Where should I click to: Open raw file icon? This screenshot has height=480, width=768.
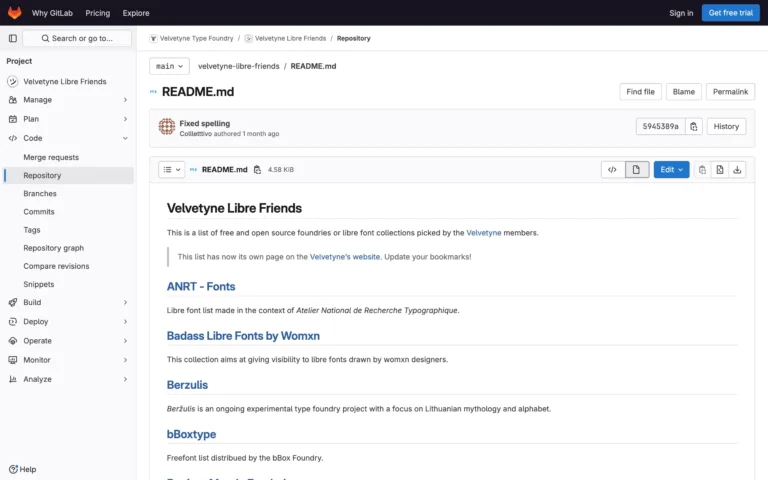pos(720,170)
